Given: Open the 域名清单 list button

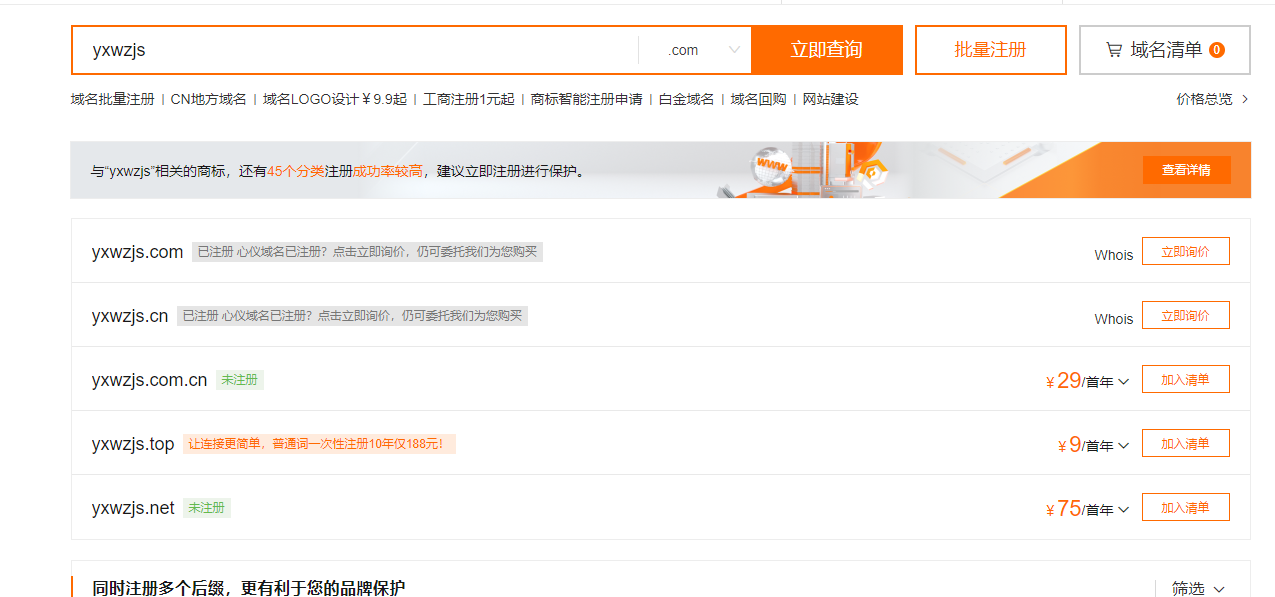Looking at the screenshot, I should click(x=1164, y=50).
